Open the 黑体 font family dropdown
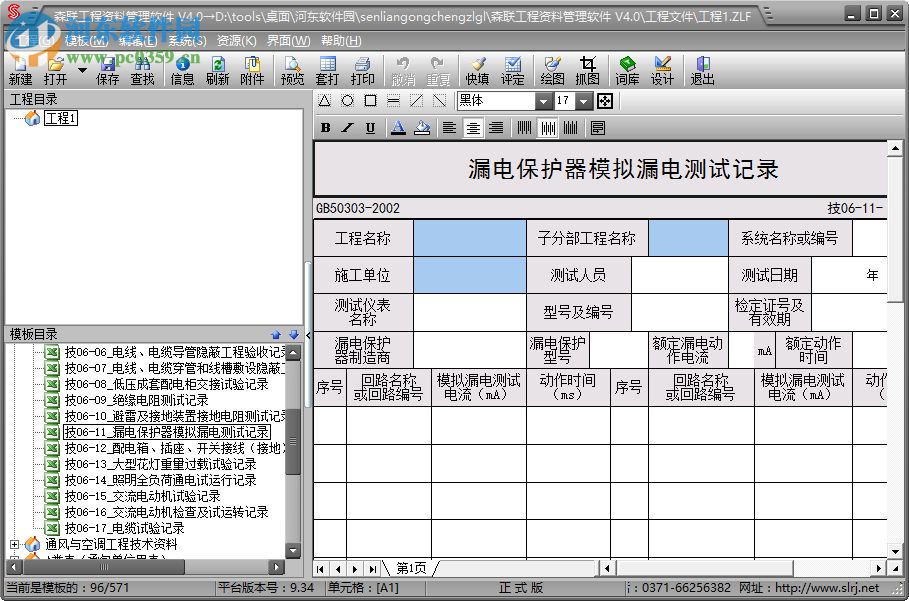 pos(545,101)
